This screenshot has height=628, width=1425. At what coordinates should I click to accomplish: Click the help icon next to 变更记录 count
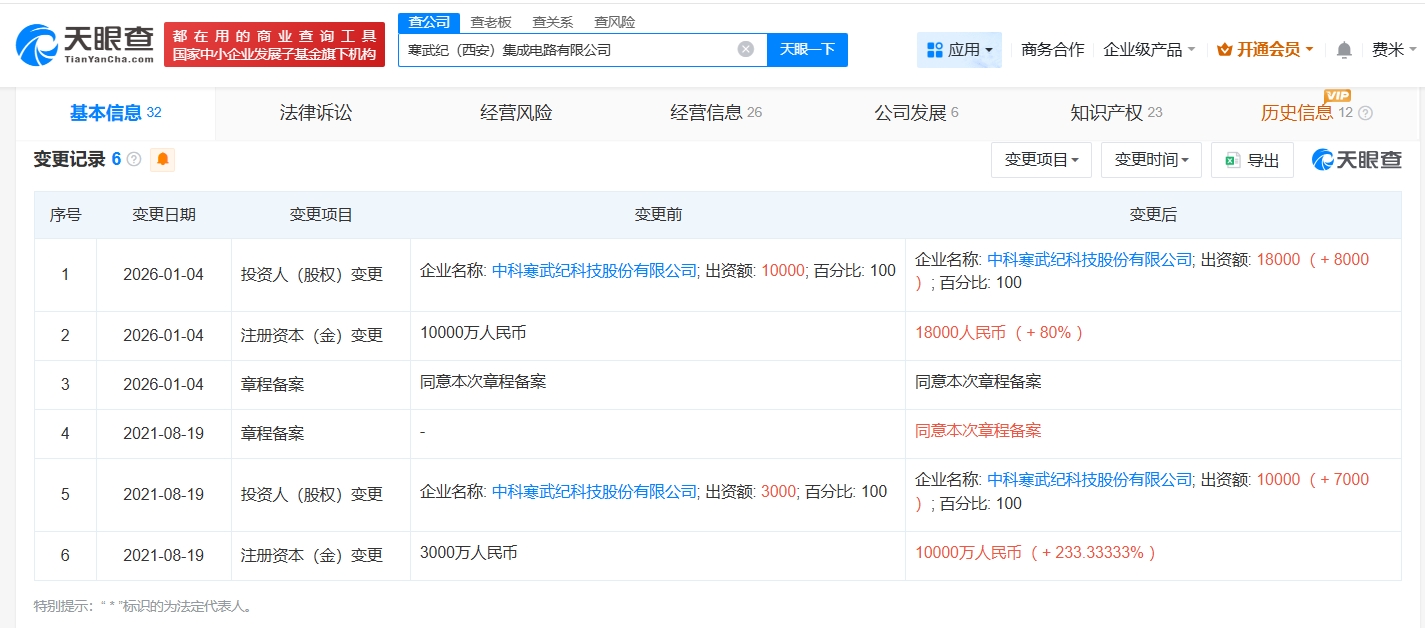134,160
